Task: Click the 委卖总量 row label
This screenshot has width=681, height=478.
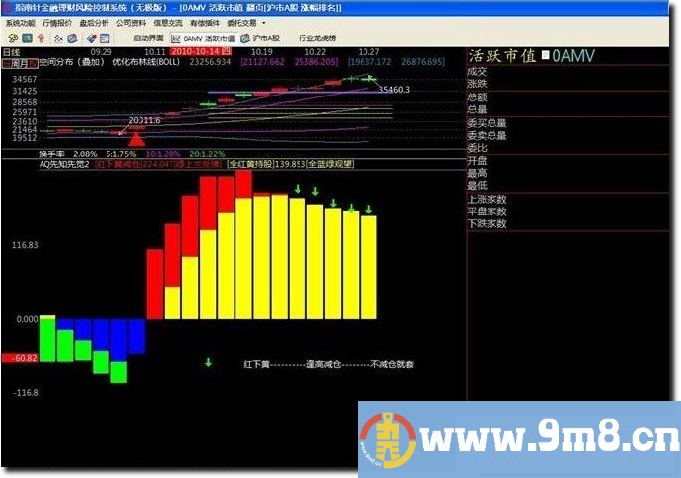Action: pos(487,135)
